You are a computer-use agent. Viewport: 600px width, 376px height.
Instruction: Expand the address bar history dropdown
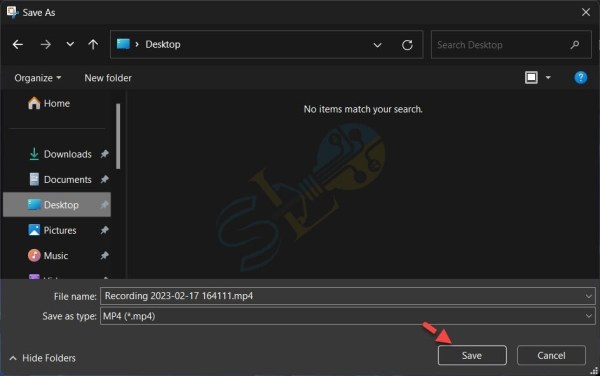(x=377, y=45)
